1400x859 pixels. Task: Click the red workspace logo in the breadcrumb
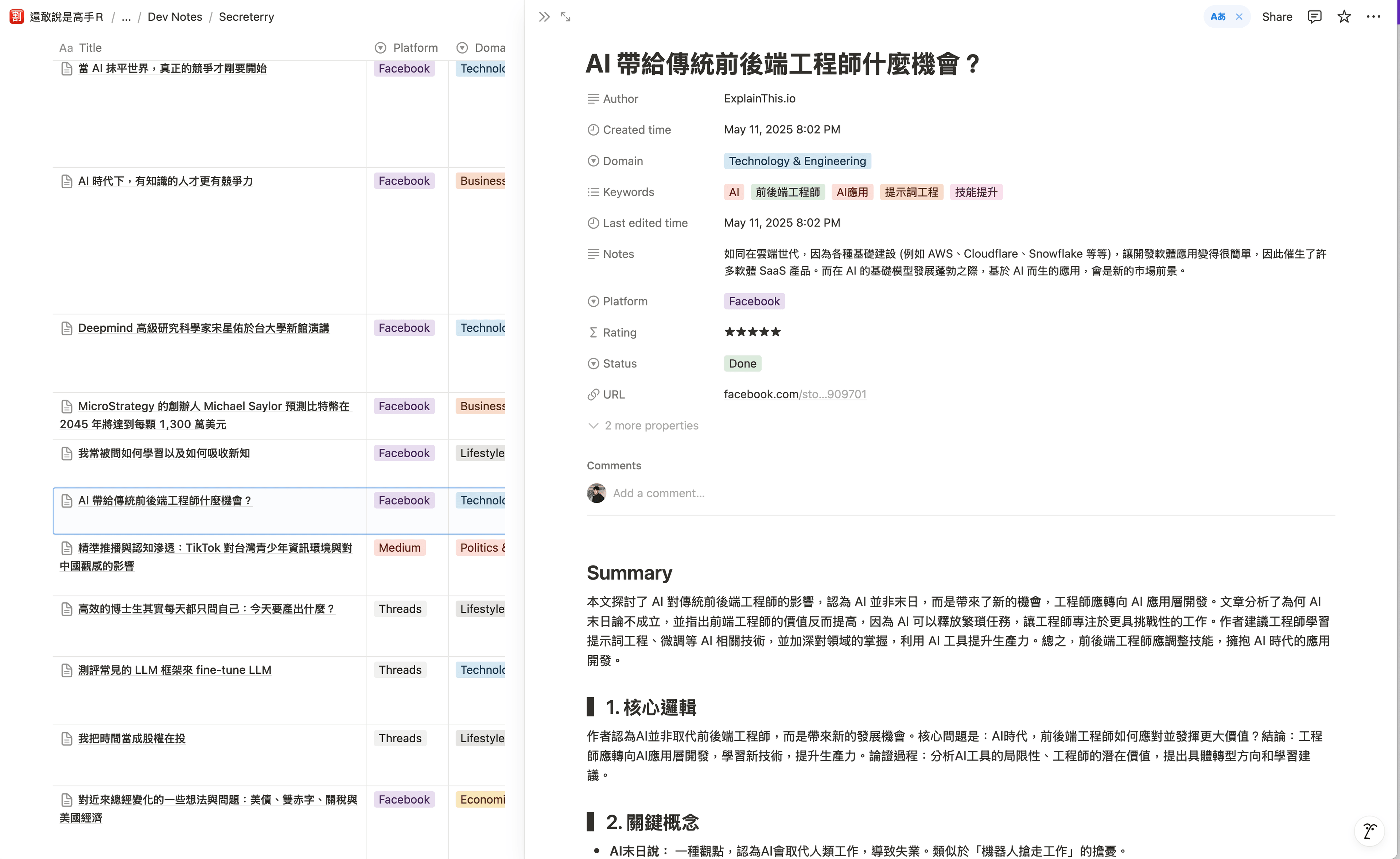(x=16, y=16)
